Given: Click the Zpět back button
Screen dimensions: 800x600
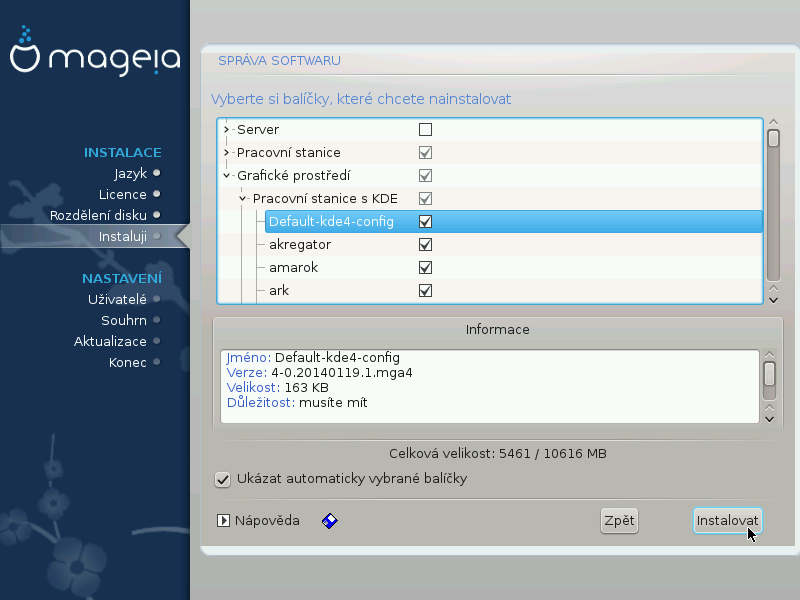Looking at the screenshot, I should coord(619,521).
